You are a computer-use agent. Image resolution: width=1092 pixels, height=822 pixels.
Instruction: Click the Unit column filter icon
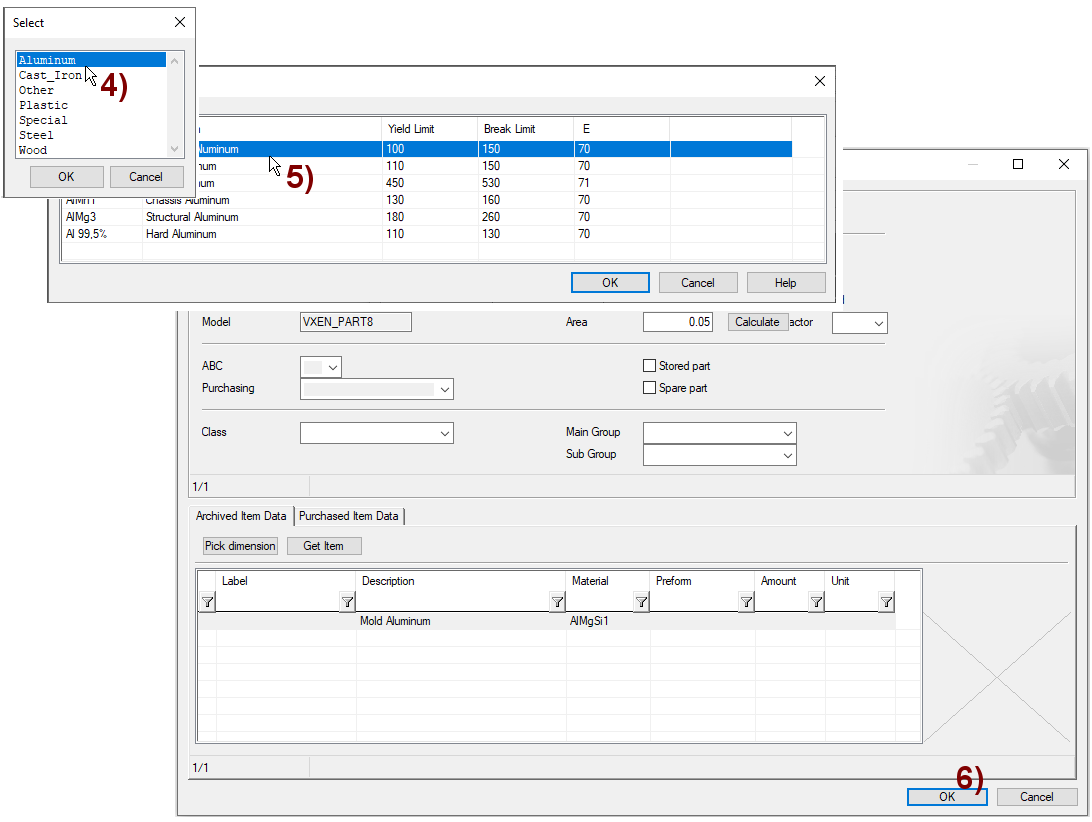click(x=886, y=602)
